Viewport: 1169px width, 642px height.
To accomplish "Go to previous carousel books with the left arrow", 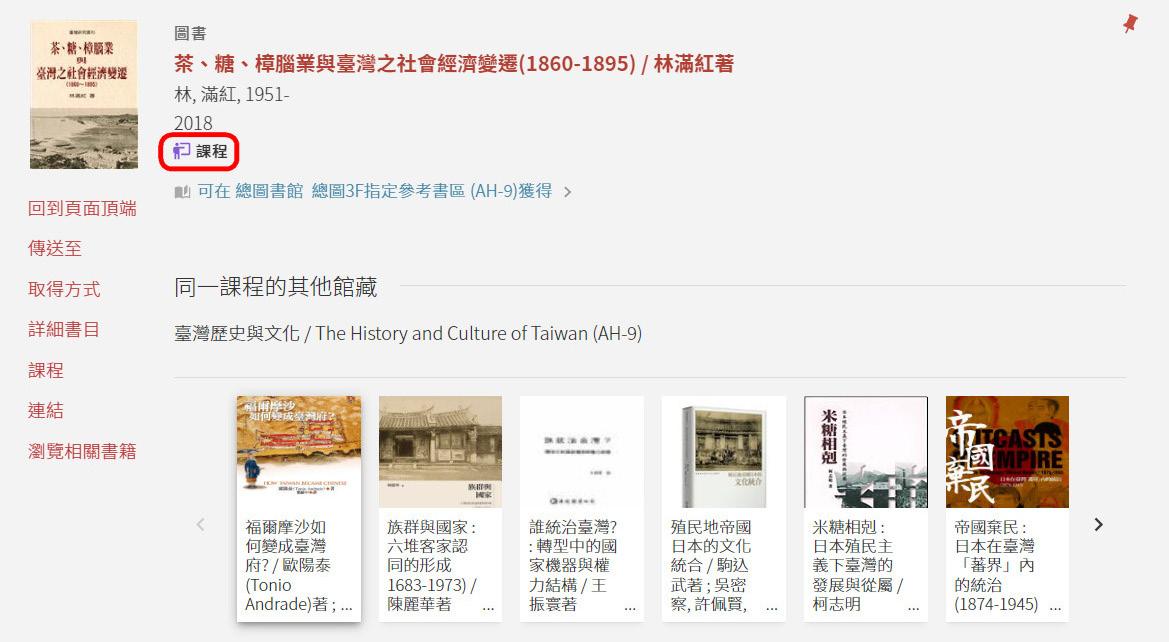I will [201, 524].
